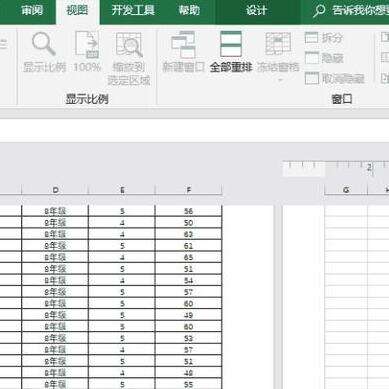
Task: Click the 拆分 split window button
Action: [x=324, y=38]
